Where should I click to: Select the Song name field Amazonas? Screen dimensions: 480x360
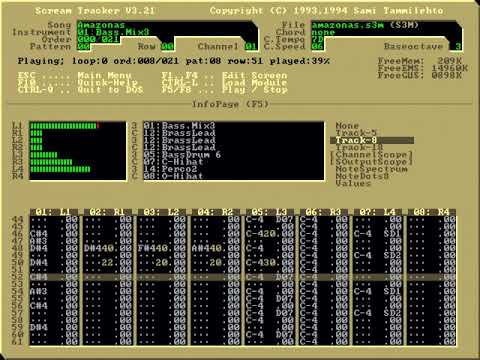click(102, 25)
